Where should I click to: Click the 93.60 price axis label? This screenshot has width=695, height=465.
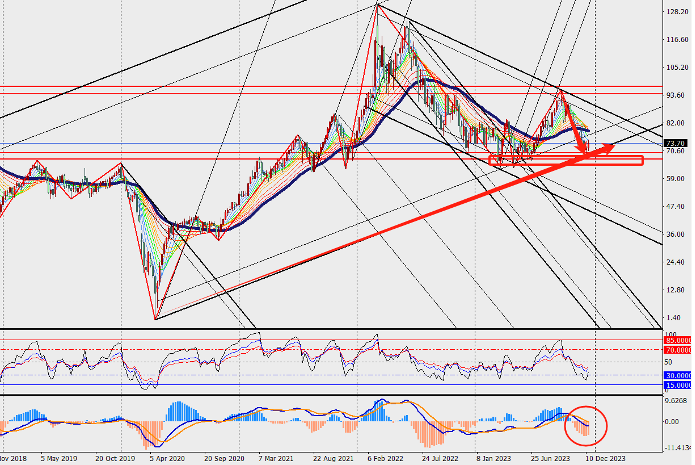pos(675,95)
